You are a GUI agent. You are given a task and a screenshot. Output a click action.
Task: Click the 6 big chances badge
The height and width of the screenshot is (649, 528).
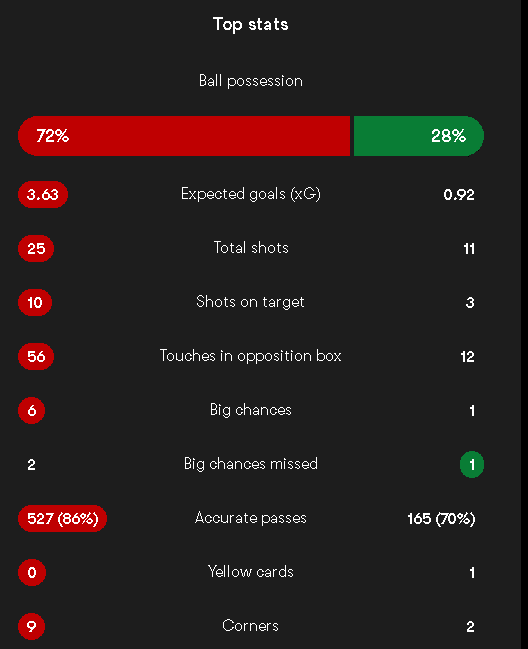pyautogui.click(x=31, y=410)
